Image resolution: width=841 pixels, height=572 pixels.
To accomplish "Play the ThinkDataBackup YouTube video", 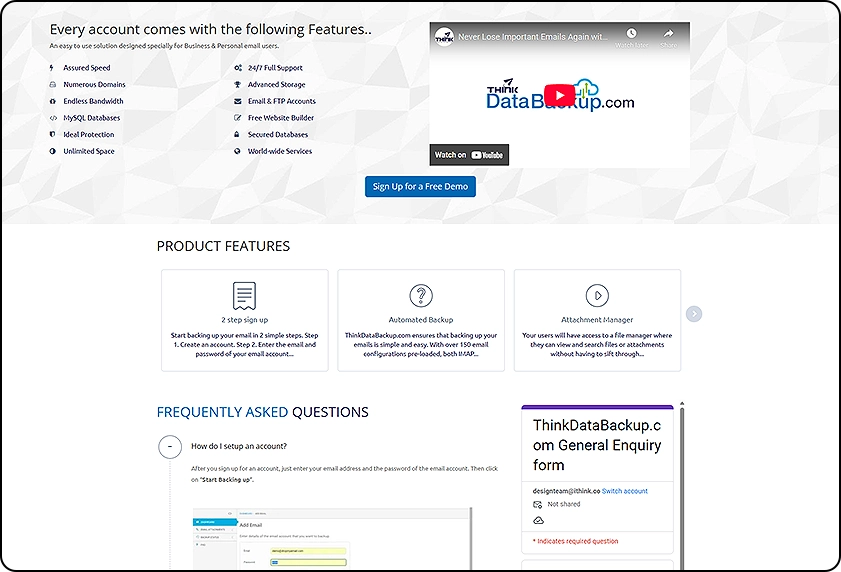I will (559, 96).
